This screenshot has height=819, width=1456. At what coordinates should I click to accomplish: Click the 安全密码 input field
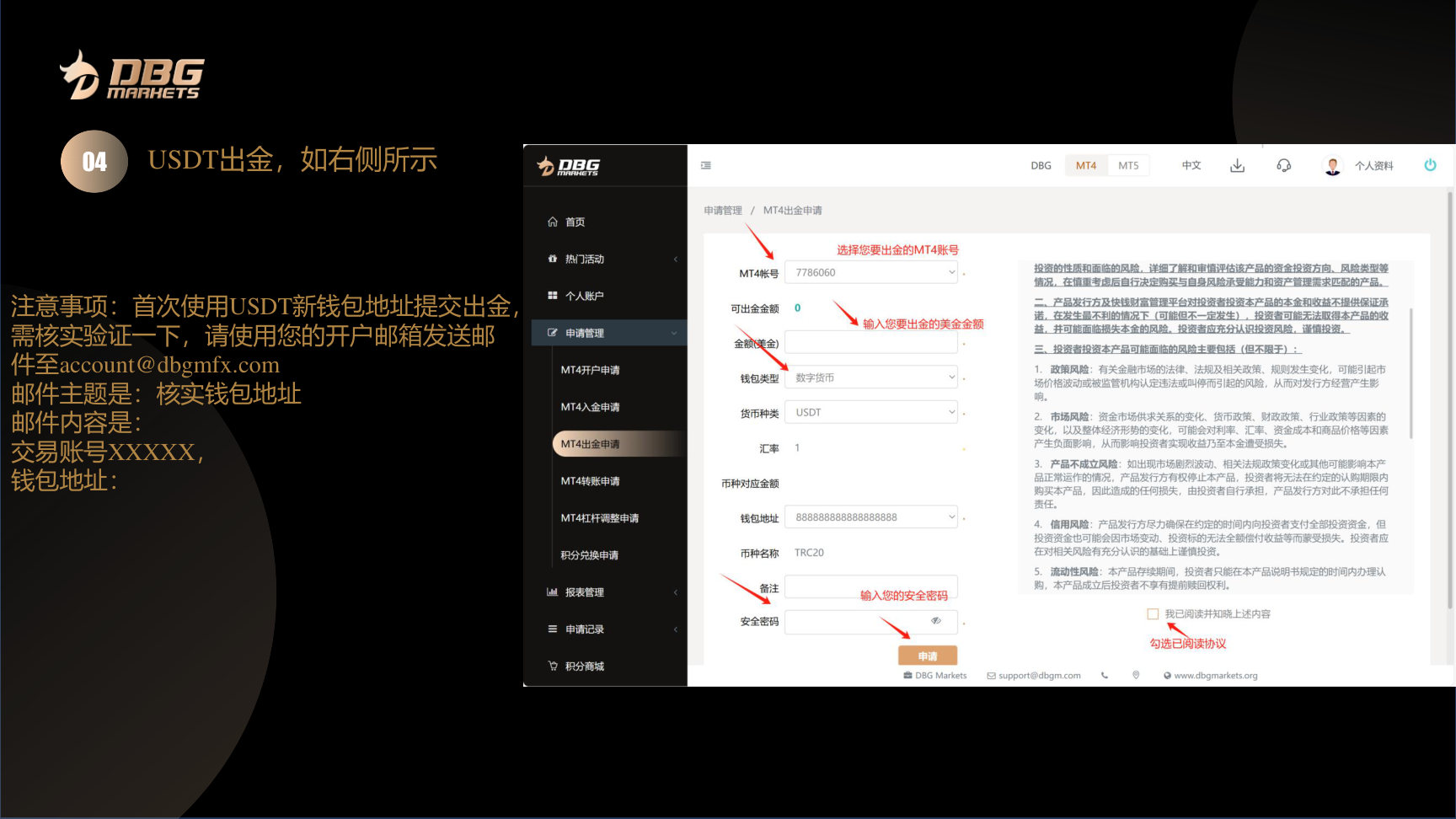point(871,622)
